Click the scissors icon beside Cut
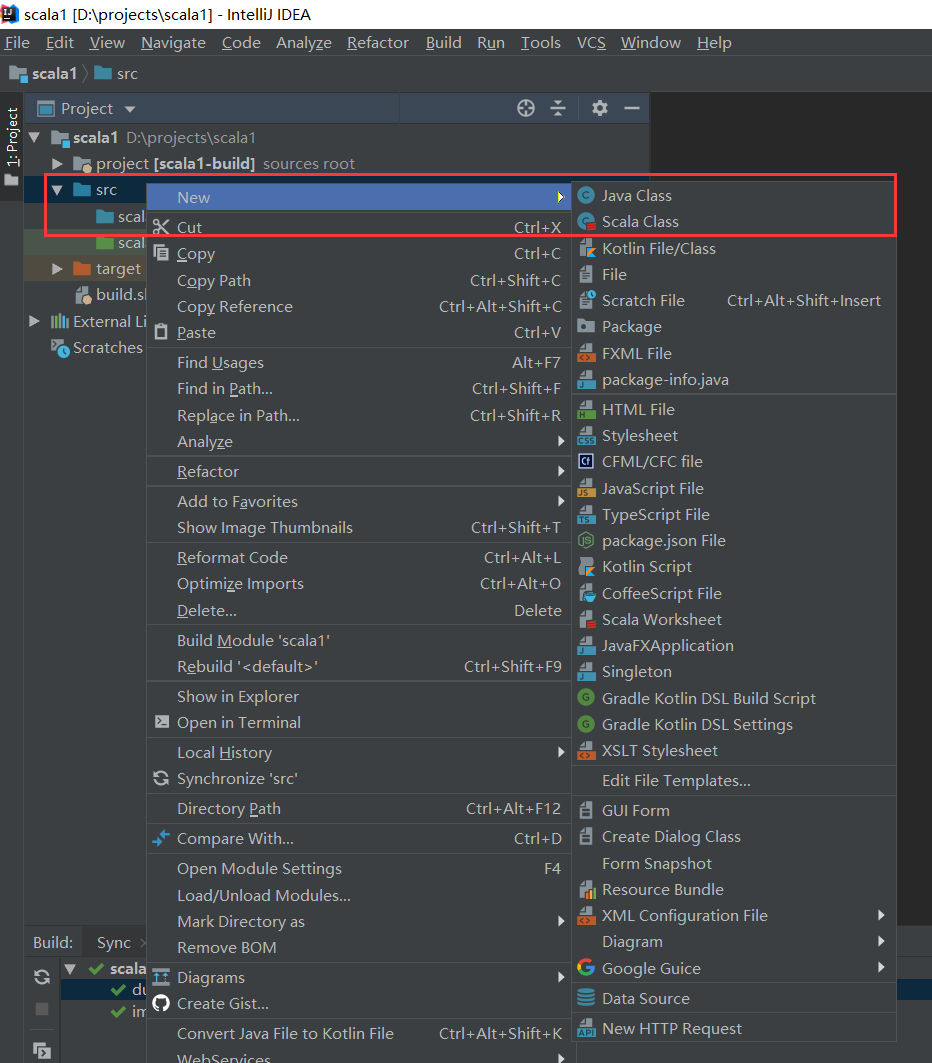932x1063 pixels. pos(161,227)
